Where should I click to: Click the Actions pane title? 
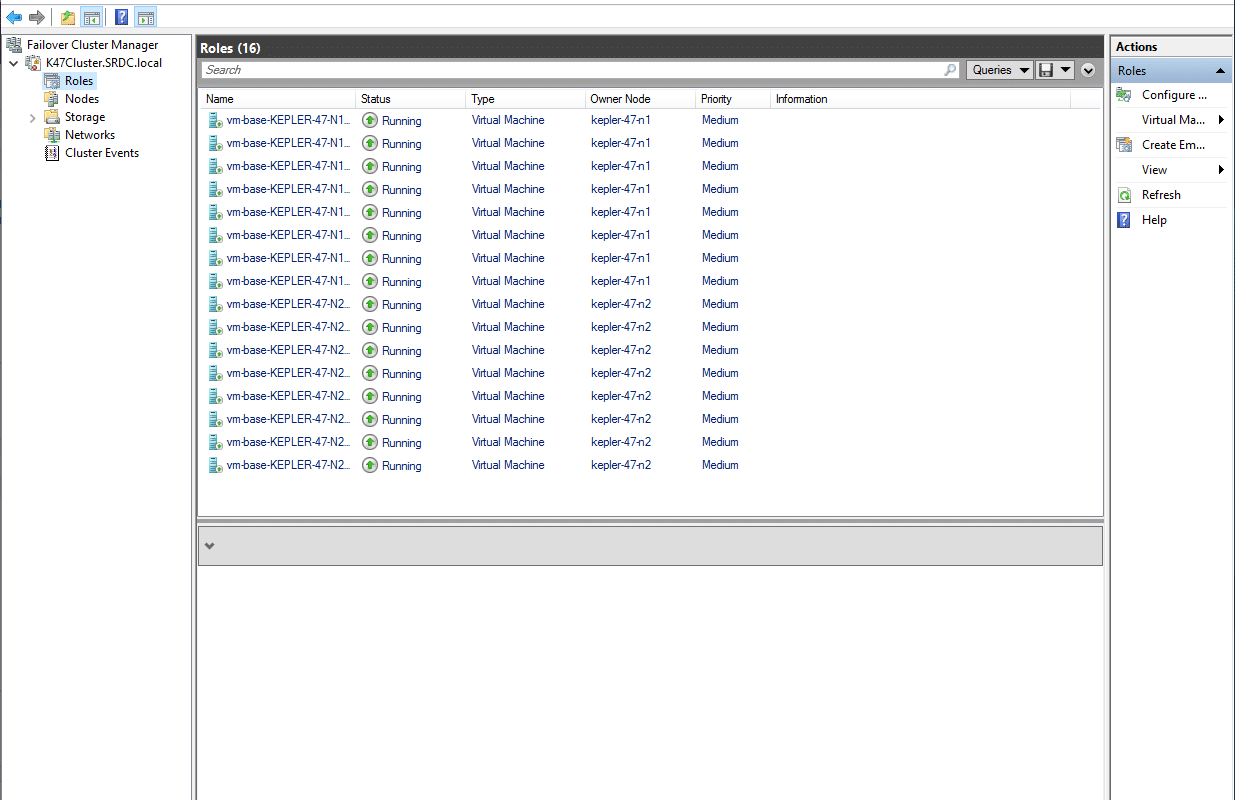click(1136, 47)
